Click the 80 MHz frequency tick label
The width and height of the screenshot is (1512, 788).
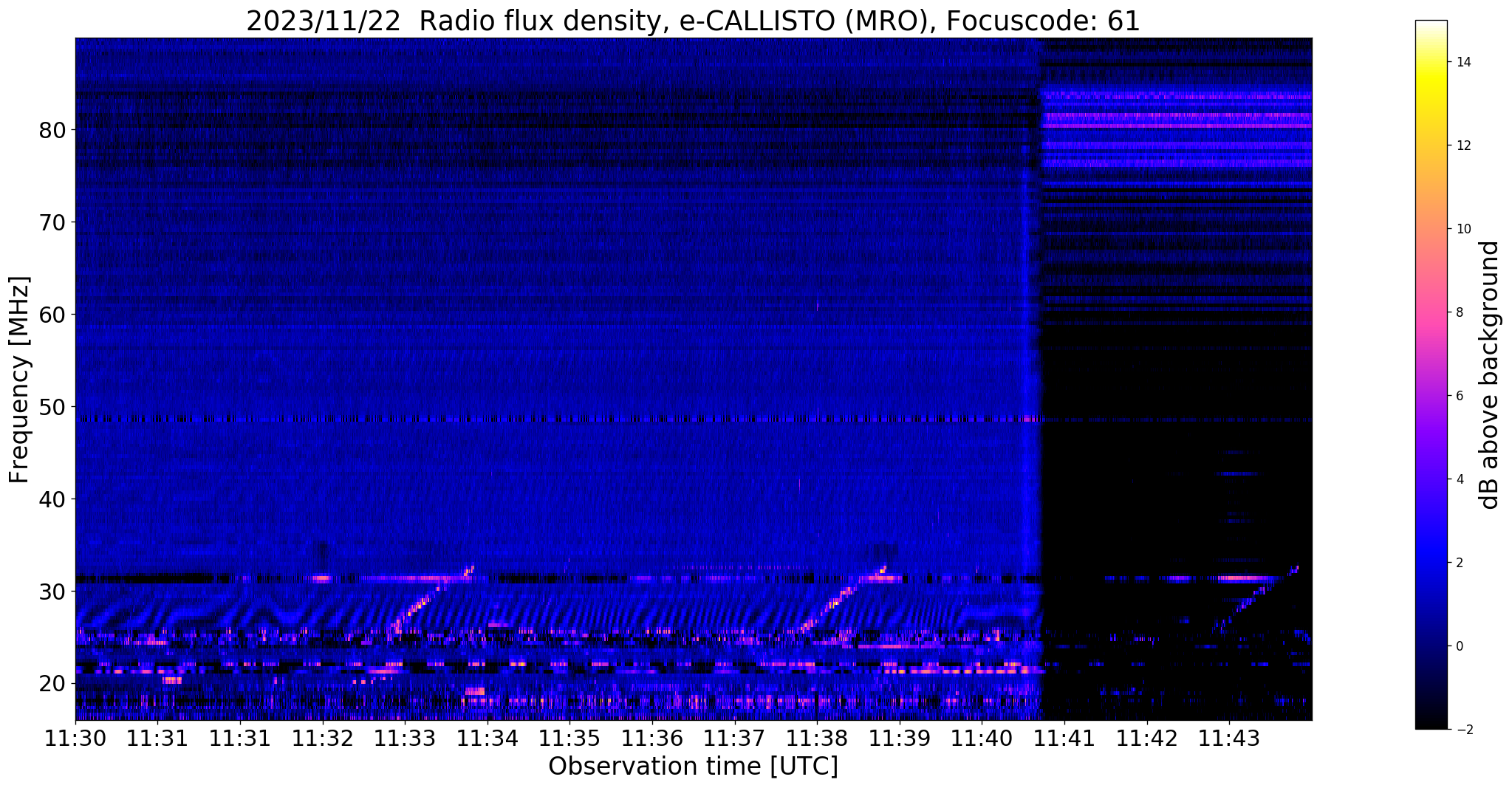(52, 130)
